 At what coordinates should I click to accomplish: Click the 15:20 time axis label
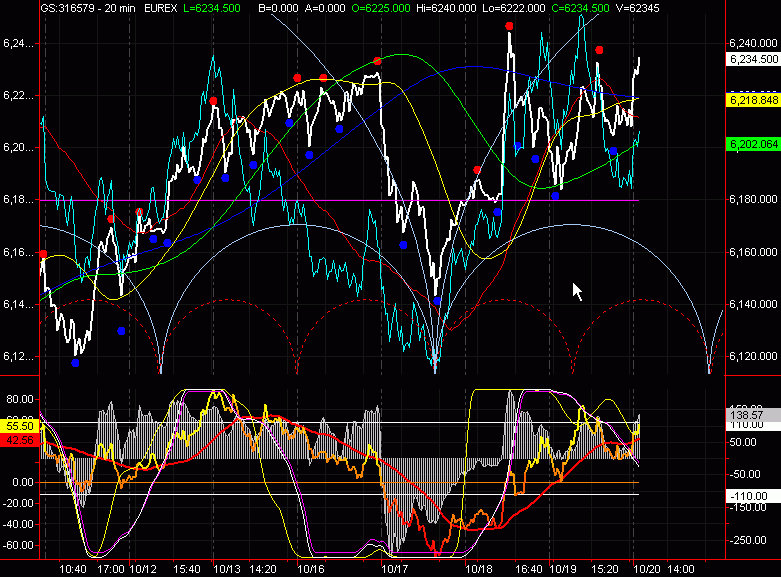[x=605, y=569]
